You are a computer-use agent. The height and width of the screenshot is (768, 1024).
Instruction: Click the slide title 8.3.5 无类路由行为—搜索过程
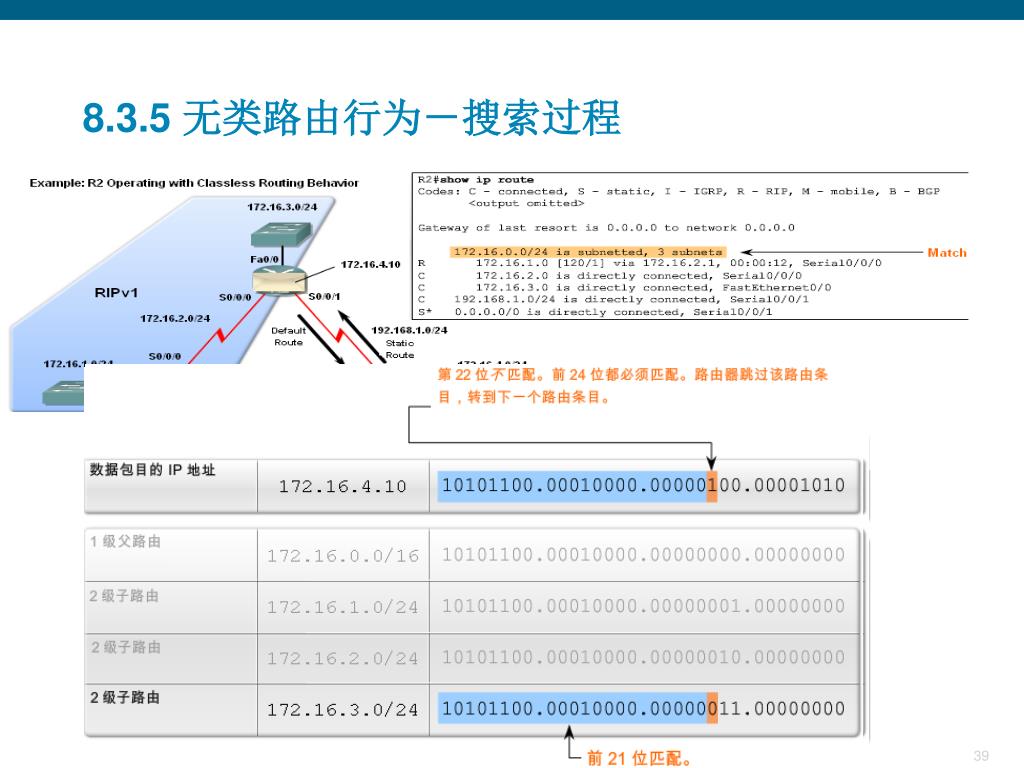[351, 118]
